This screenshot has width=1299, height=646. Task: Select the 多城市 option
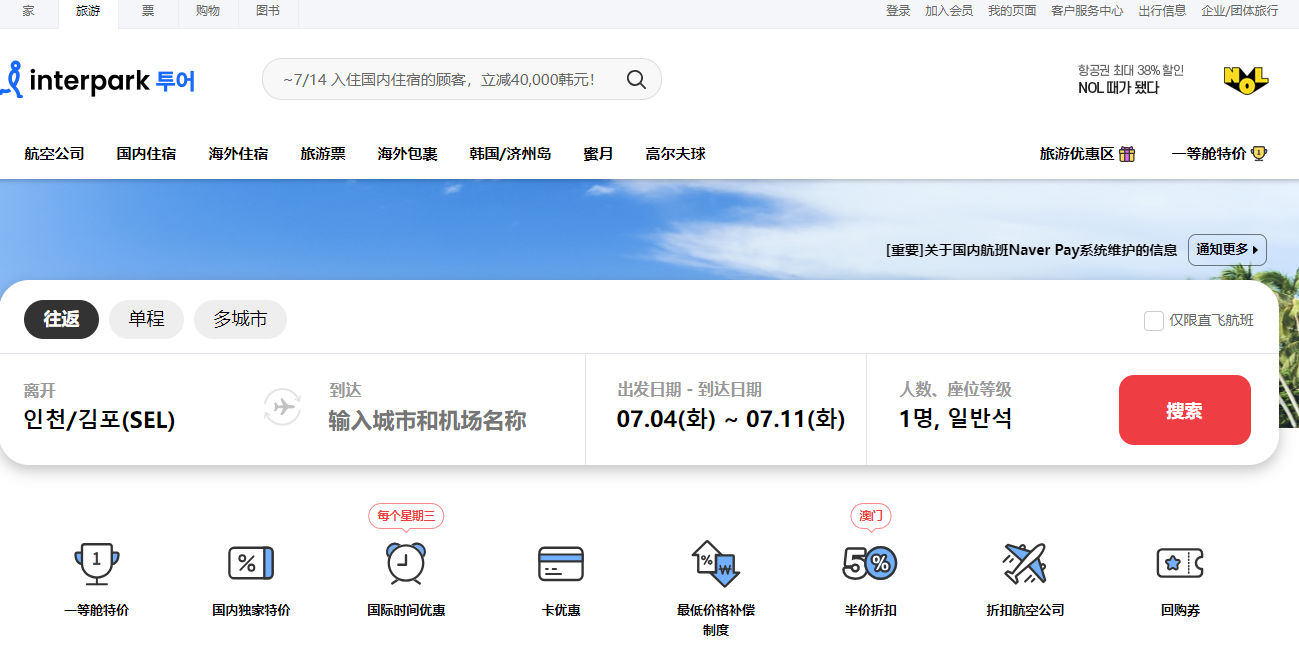pos(240,319)
